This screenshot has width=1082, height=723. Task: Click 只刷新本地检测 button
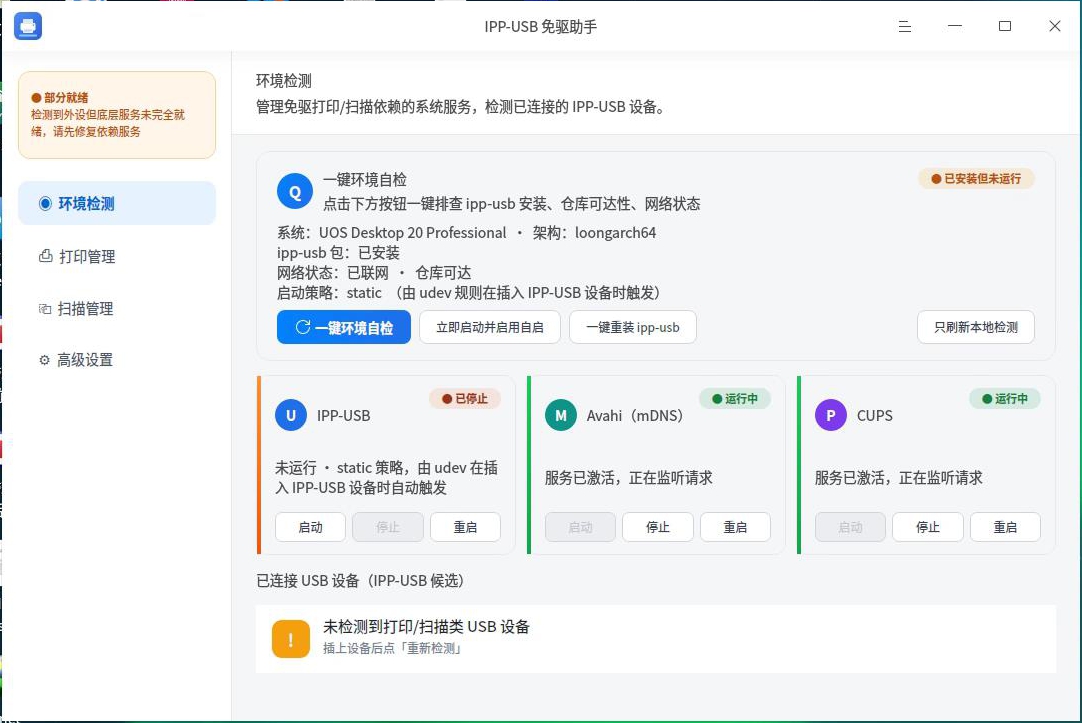pos(976,327)
